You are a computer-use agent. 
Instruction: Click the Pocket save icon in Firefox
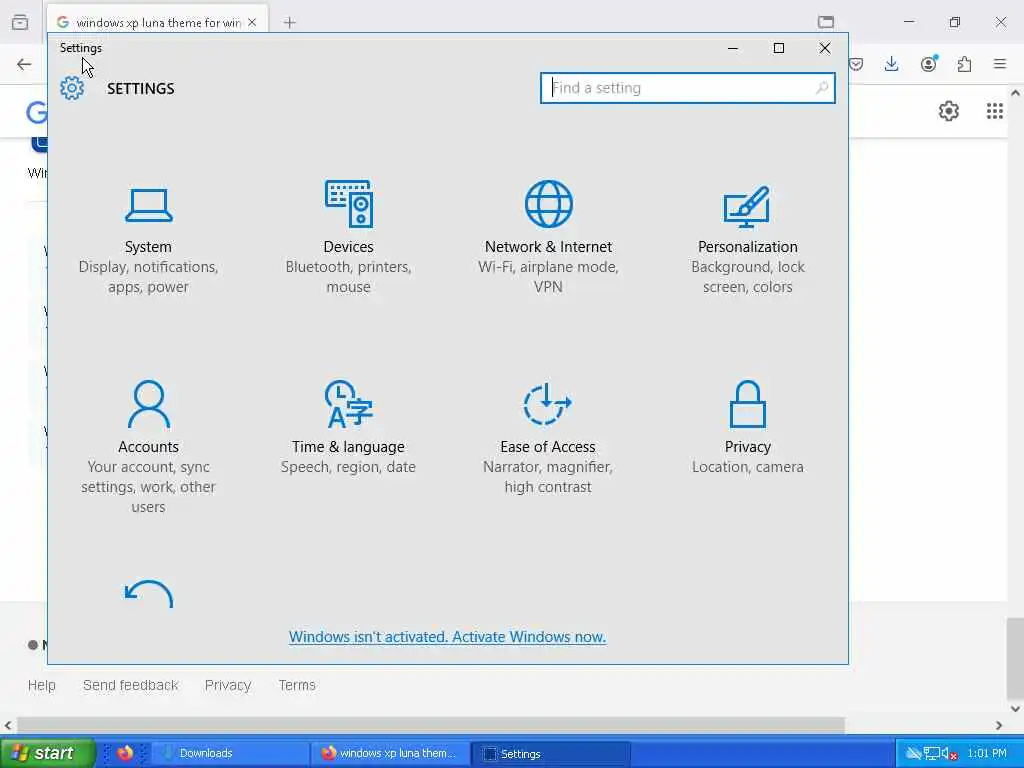856,64
